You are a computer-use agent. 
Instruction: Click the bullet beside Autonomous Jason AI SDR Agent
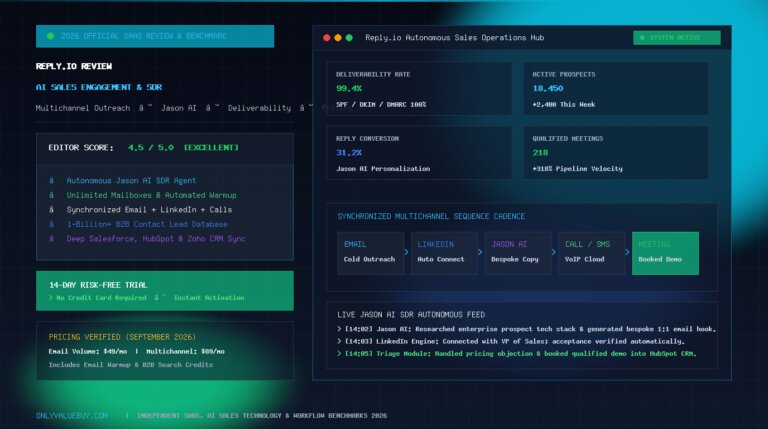tap(51, 181)
